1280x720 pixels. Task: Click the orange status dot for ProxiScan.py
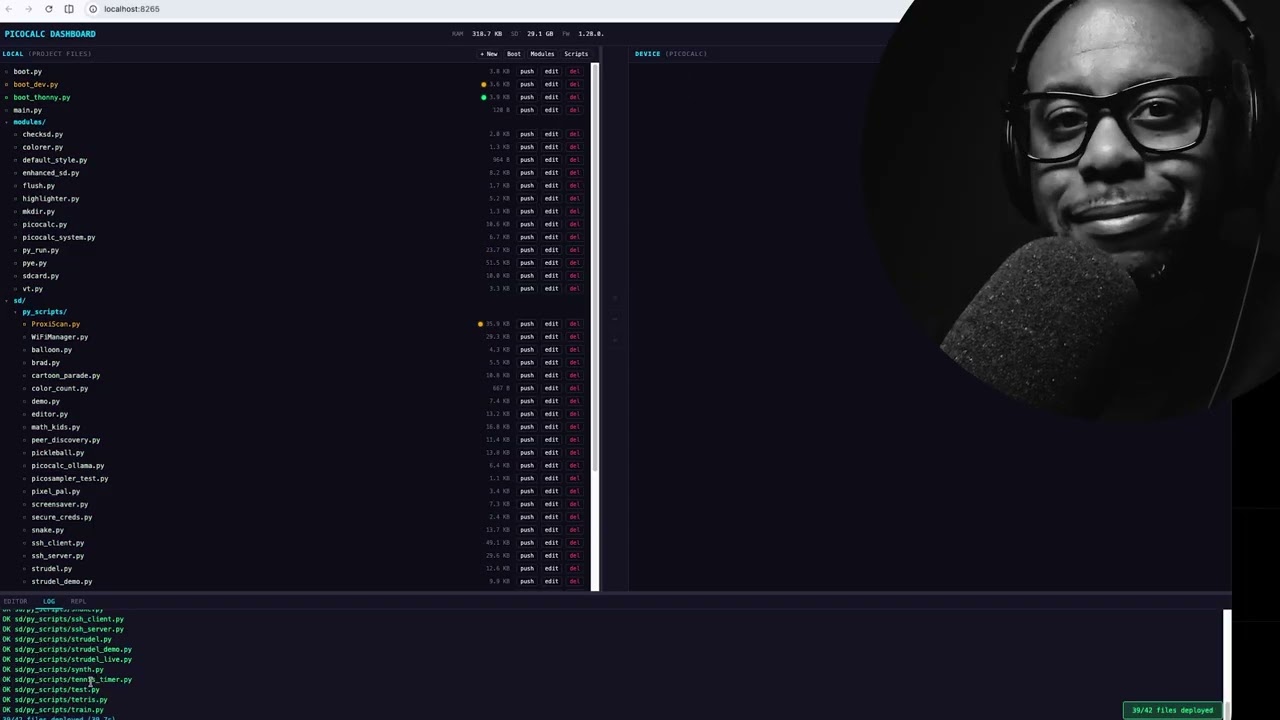pyautogui.click(x=480, y=324)
